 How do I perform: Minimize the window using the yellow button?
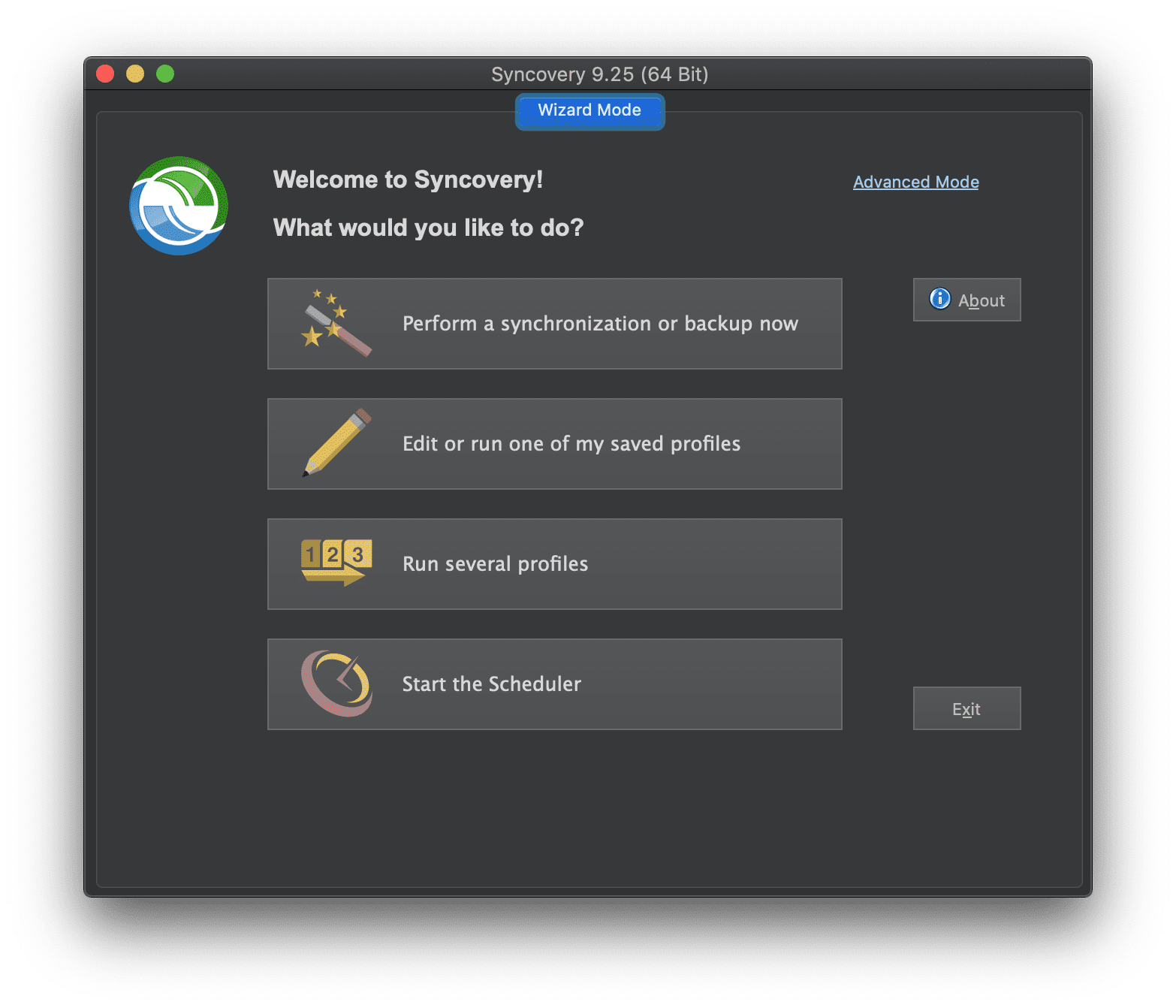pos(135,74)
